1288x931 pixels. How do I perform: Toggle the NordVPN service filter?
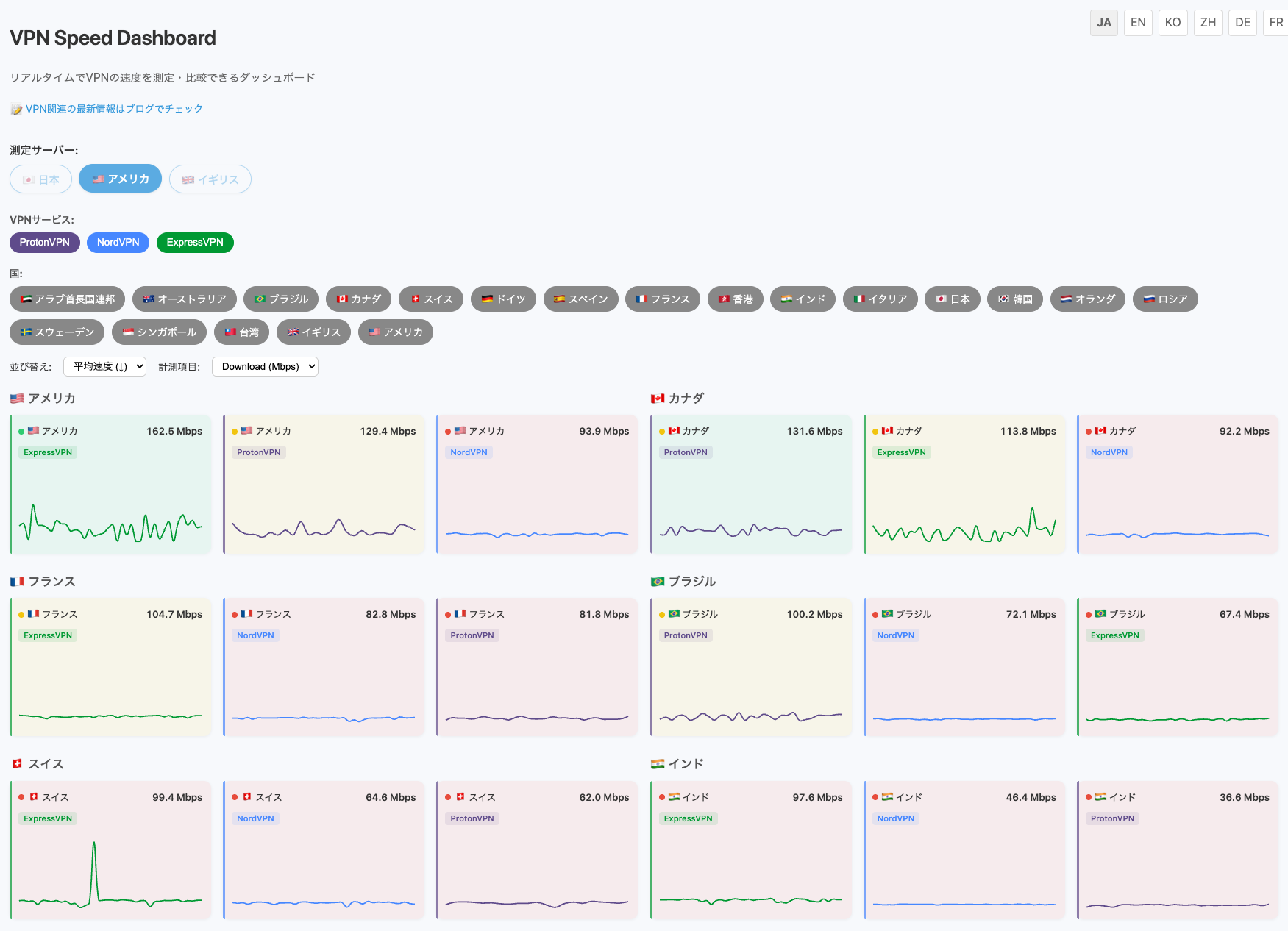[x=118, y=243]
